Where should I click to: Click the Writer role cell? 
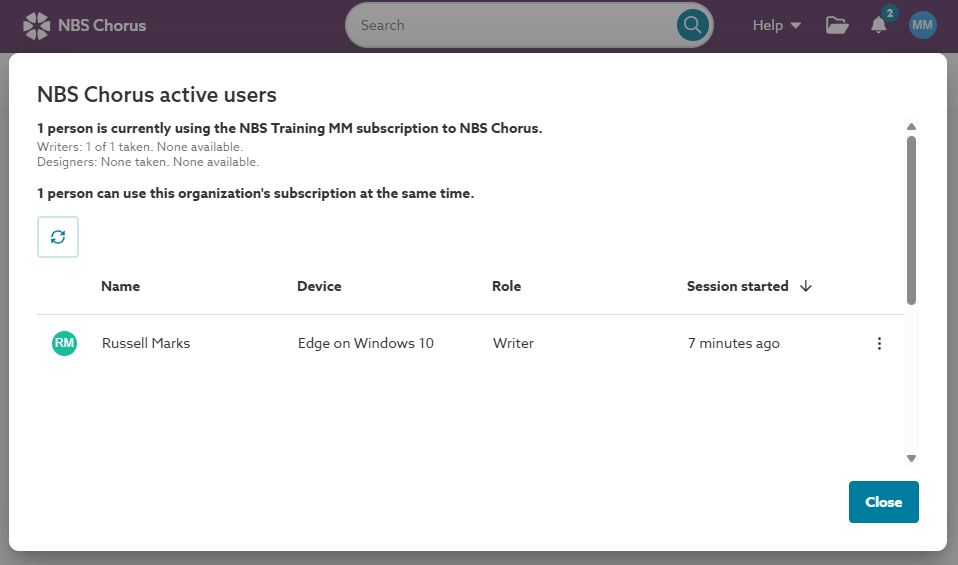(x=513, y=343)
